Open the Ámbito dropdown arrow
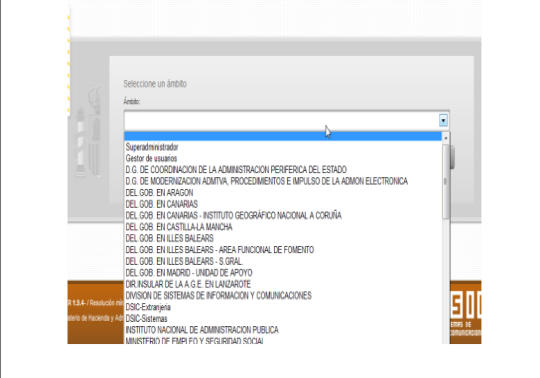This screenshot has height=378, width=540. tap(443, 120)
